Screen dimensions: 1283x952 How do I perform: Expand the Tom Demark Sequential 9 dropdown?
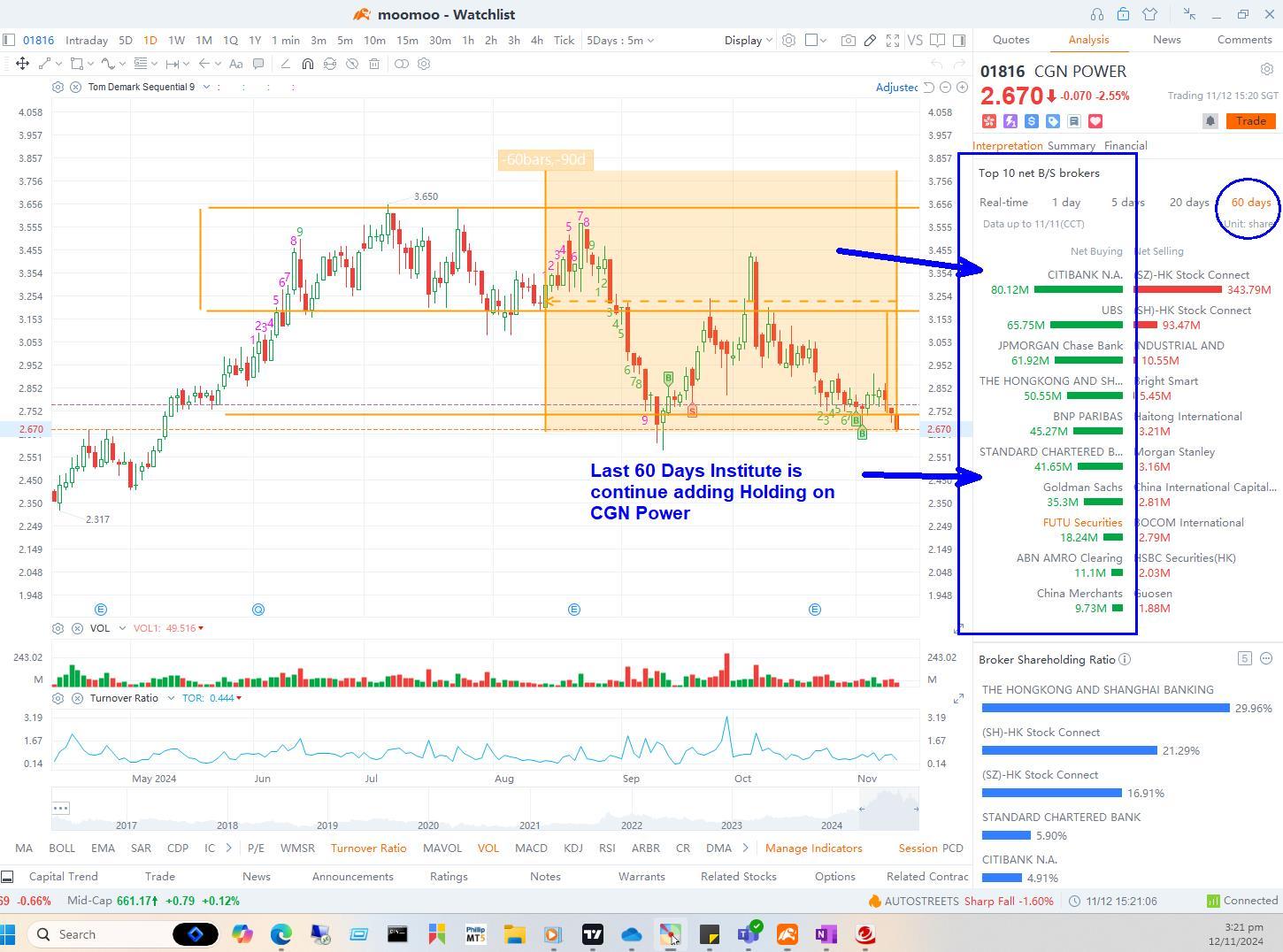[206, 87]
